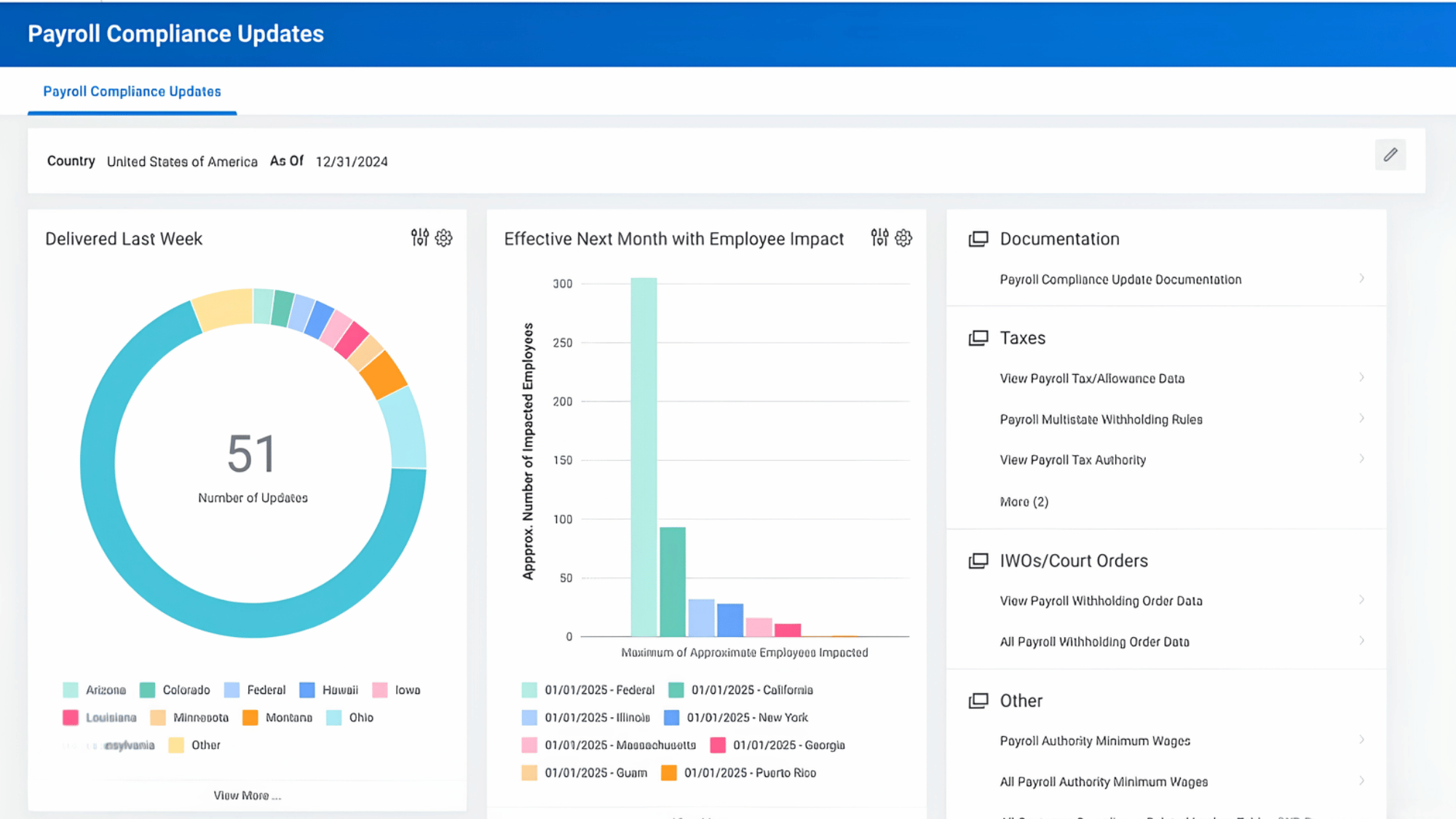Click the edit pencil icon for Country filter

[1390, 155]
